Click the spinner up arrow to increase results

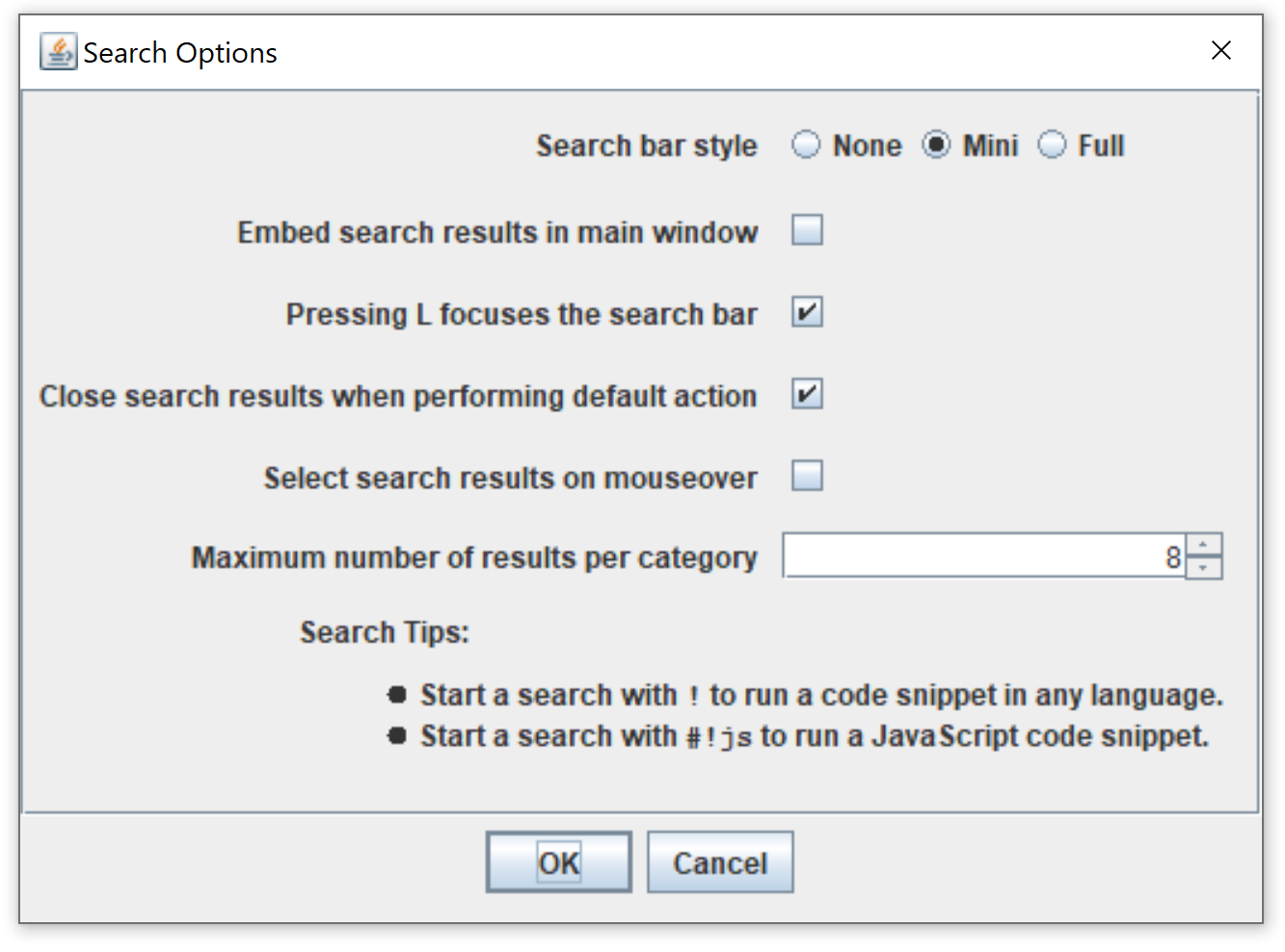pos(1204,544)
